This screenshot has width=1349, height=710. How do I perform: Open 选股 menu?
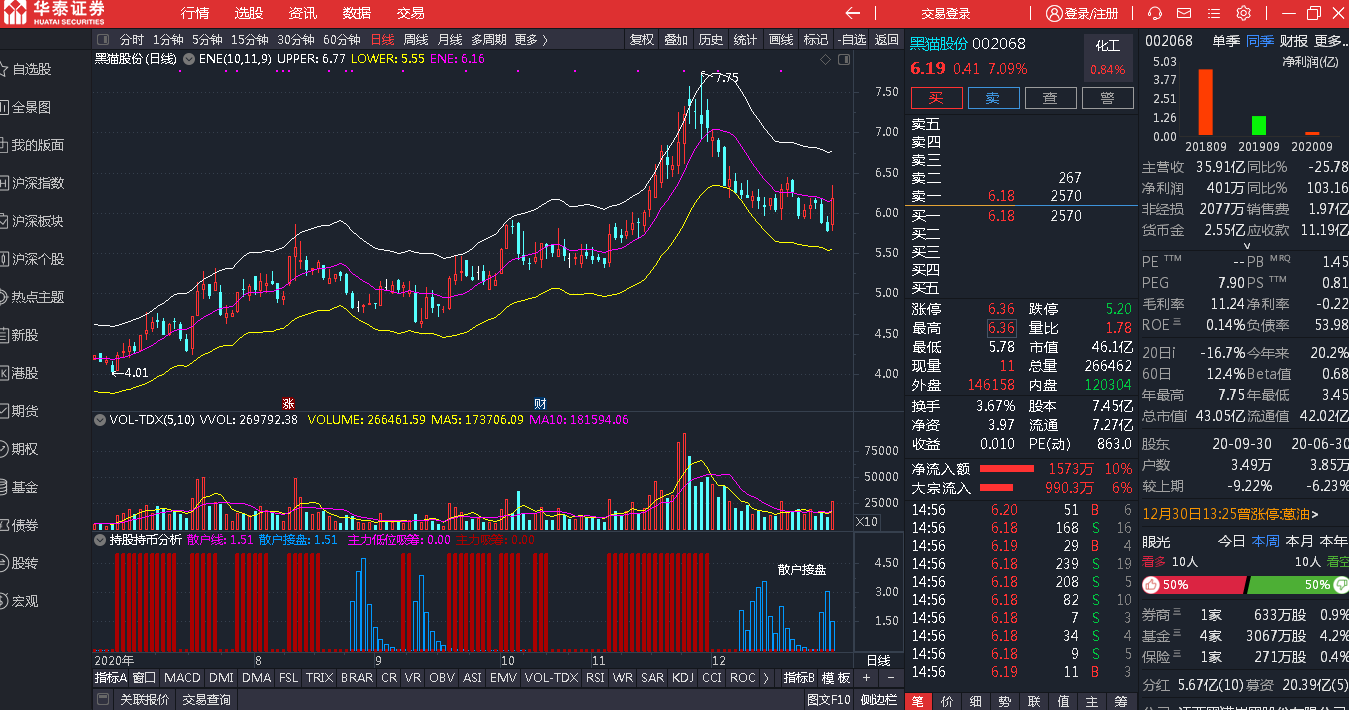pos(249,13)
